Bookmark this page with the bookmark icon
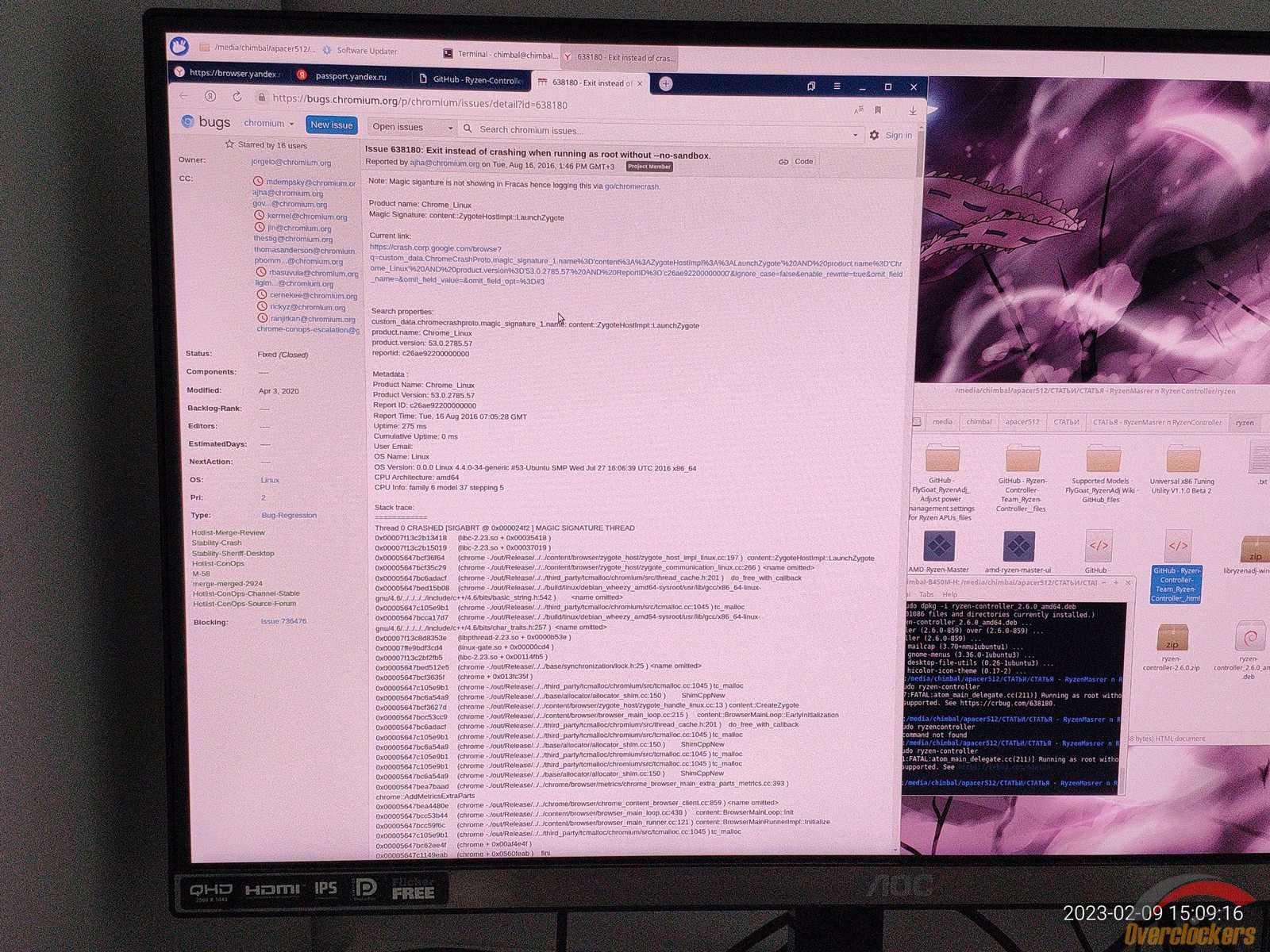The height and width of the screenshot is (952, 1270). pos(878,110)
